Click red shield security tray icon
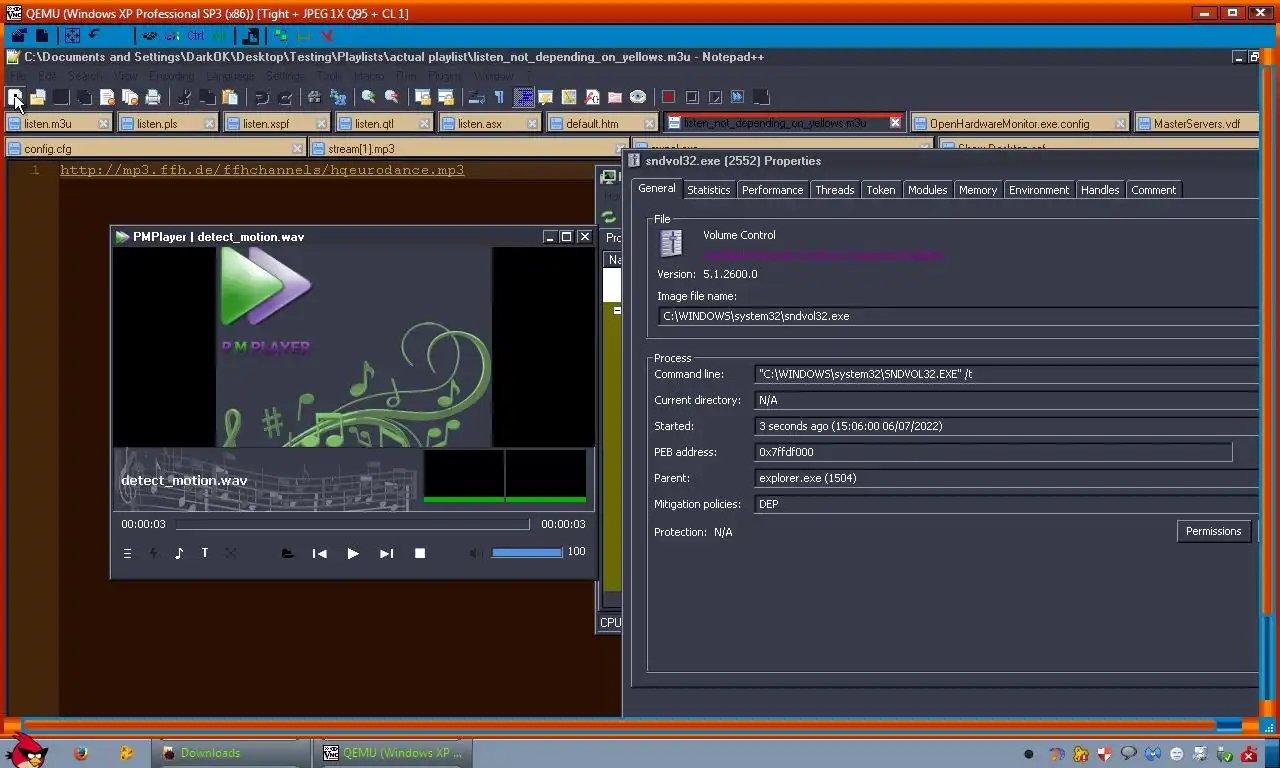The height and width of the screenshot is (768, 1280). pos(1104,754)
